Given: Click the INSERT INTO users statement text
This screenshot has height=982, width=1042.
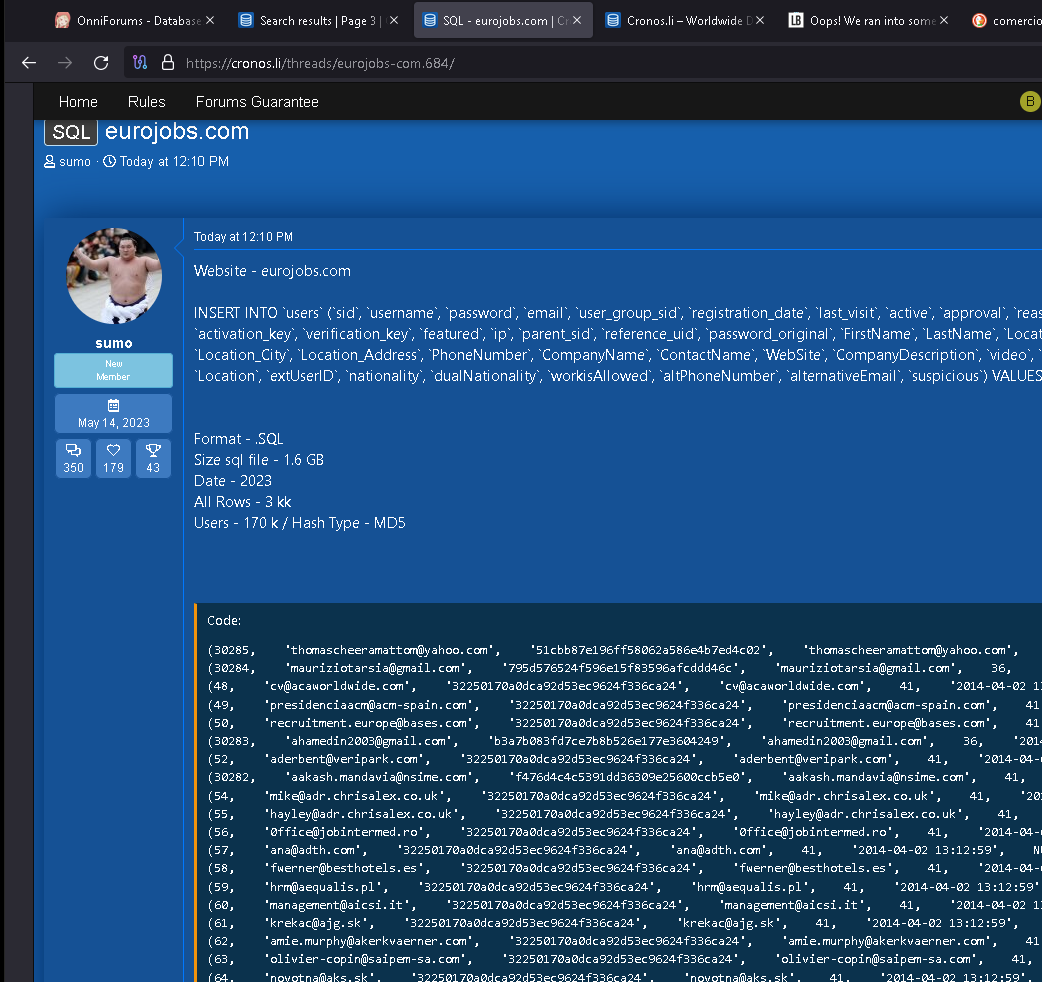Looking at the screenshot, I should pos(618,344).
